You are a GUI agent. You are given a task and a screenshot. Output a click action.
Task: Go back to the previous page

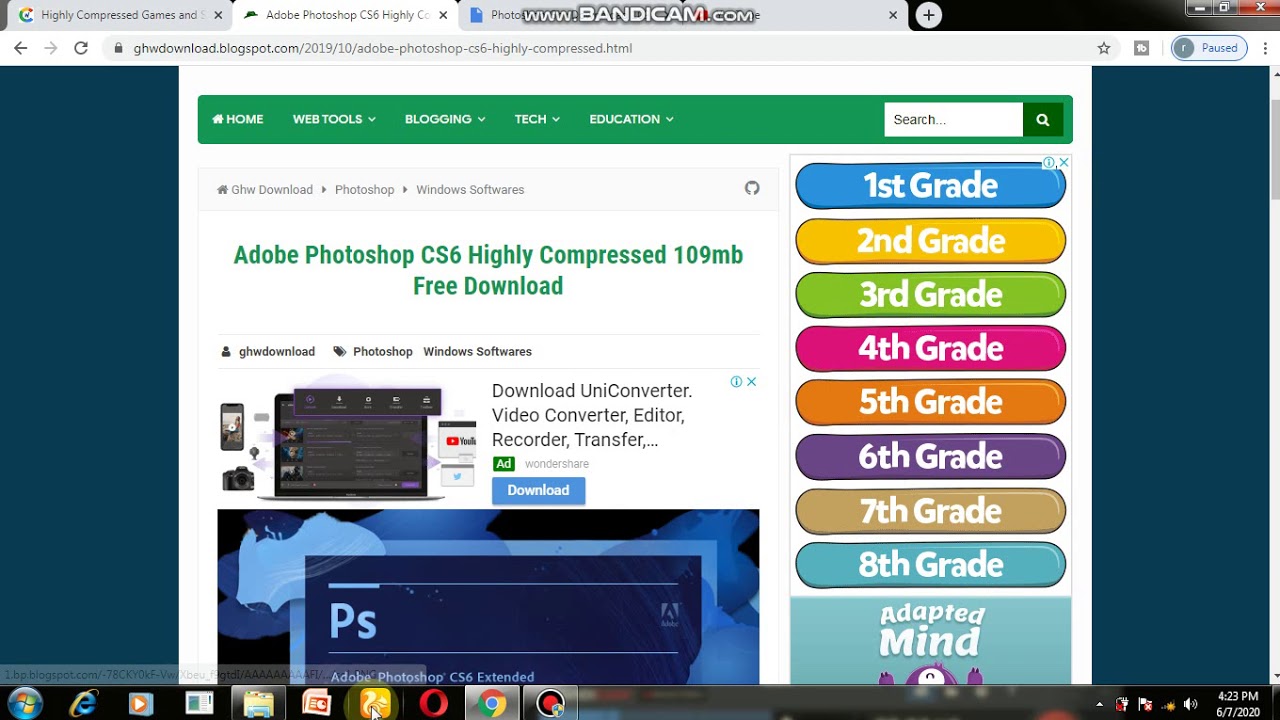point(20,48)
